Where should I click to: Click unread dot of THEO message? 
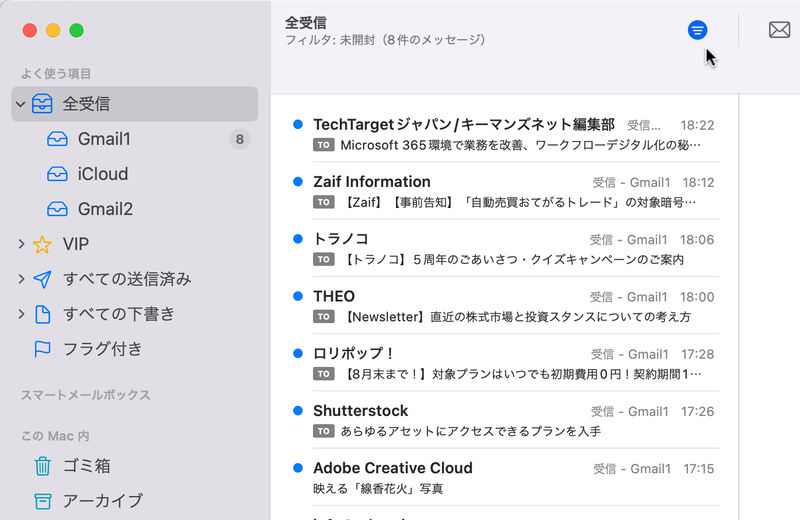pos(298,296)
